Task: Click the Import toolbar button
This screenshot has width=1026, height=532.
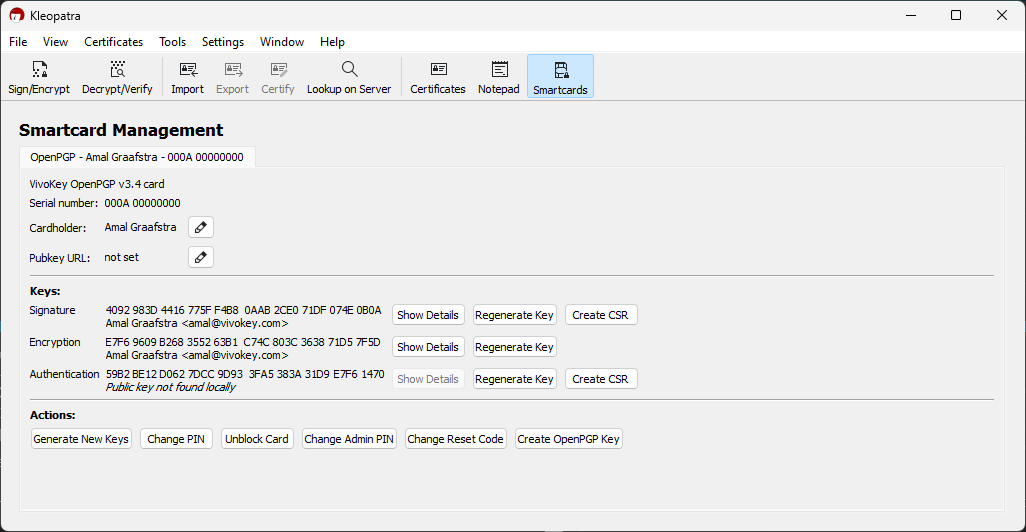Action: tap(188, 77)
